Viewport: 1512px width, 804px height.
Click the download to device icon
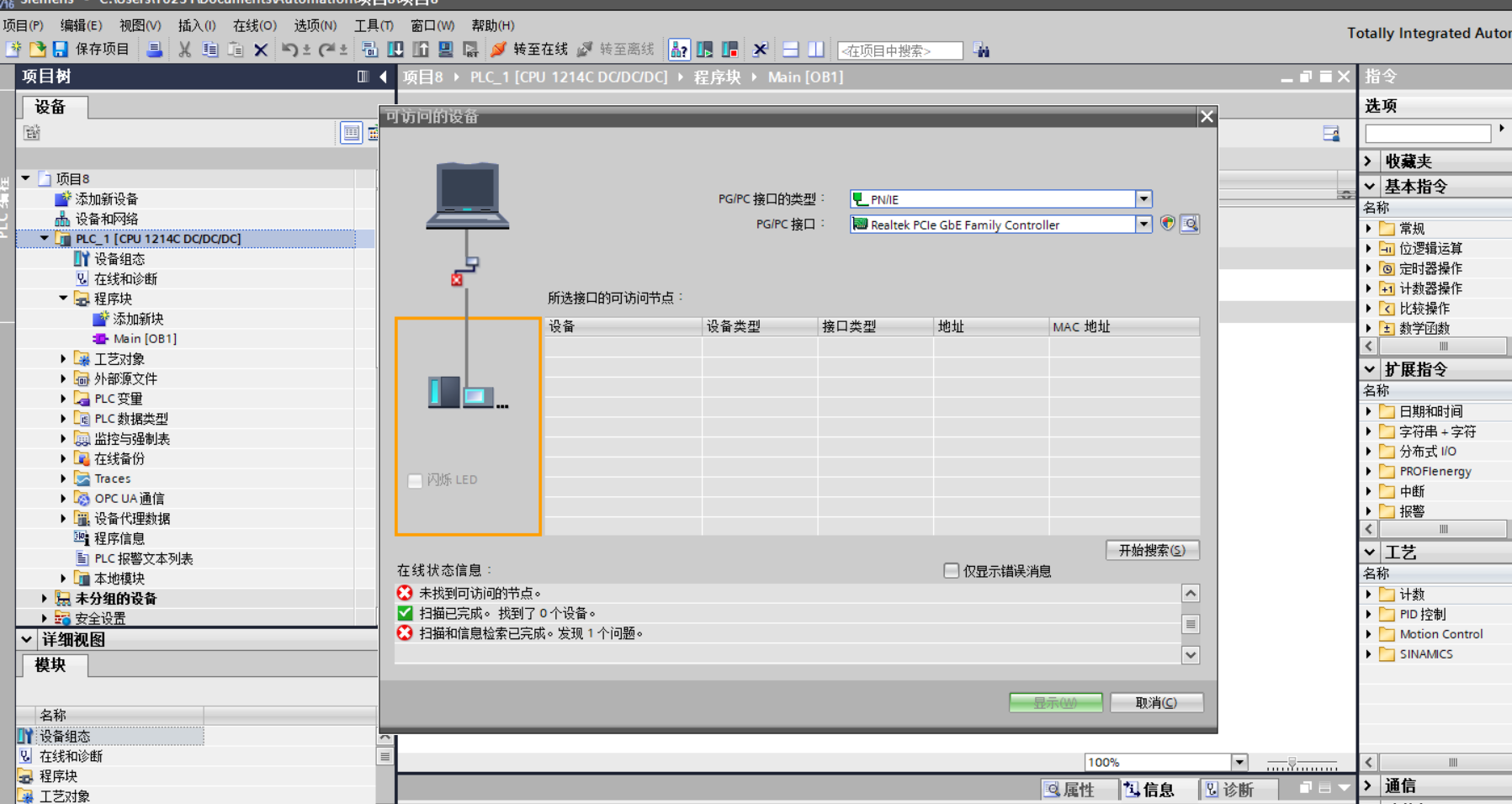[x=395, y=50]
